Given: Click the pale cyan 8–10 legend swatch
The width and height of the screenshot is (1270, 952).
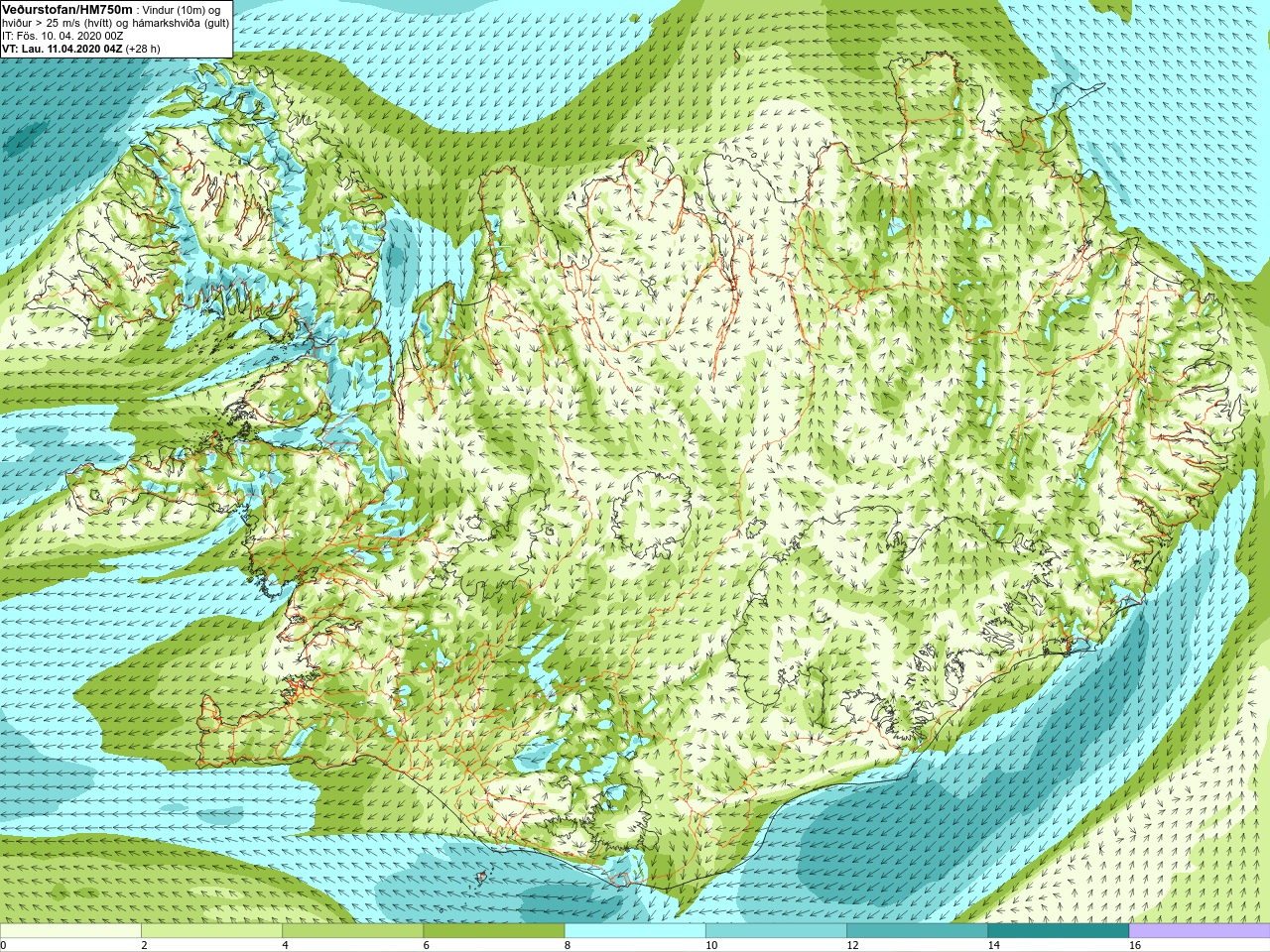Looking at the screenshot, I should pyautogui.click(x=635, y=931).
